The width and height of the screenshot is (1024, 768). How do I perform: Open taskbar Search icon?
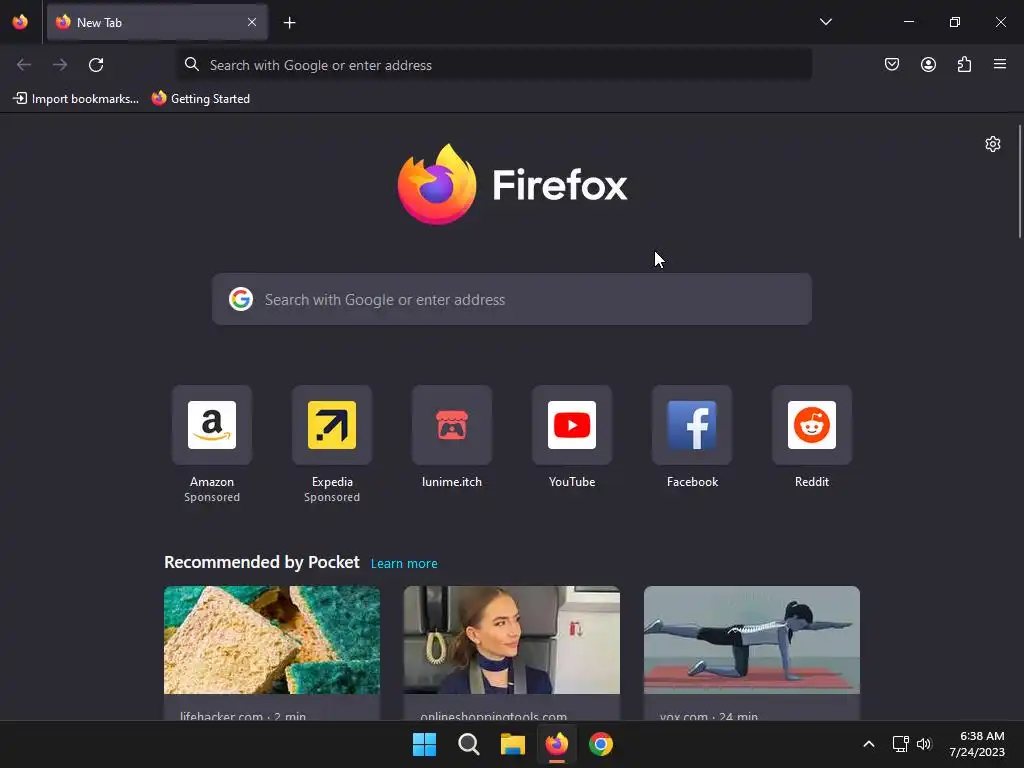pos(468,744)
